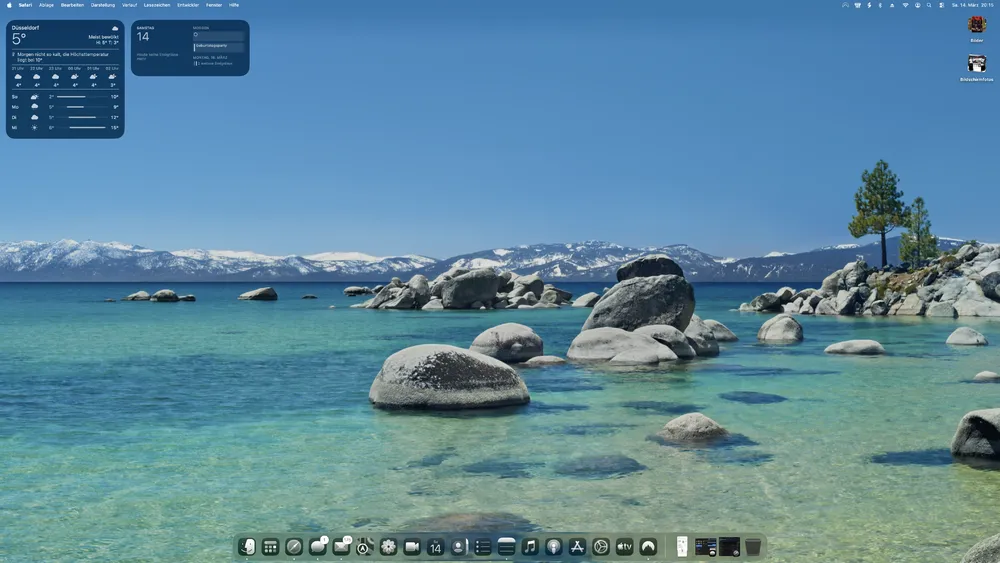Launch the App Store from the Dock
Image resolution: width=1000 pixels, height=563 pixels.
[577, 547]
